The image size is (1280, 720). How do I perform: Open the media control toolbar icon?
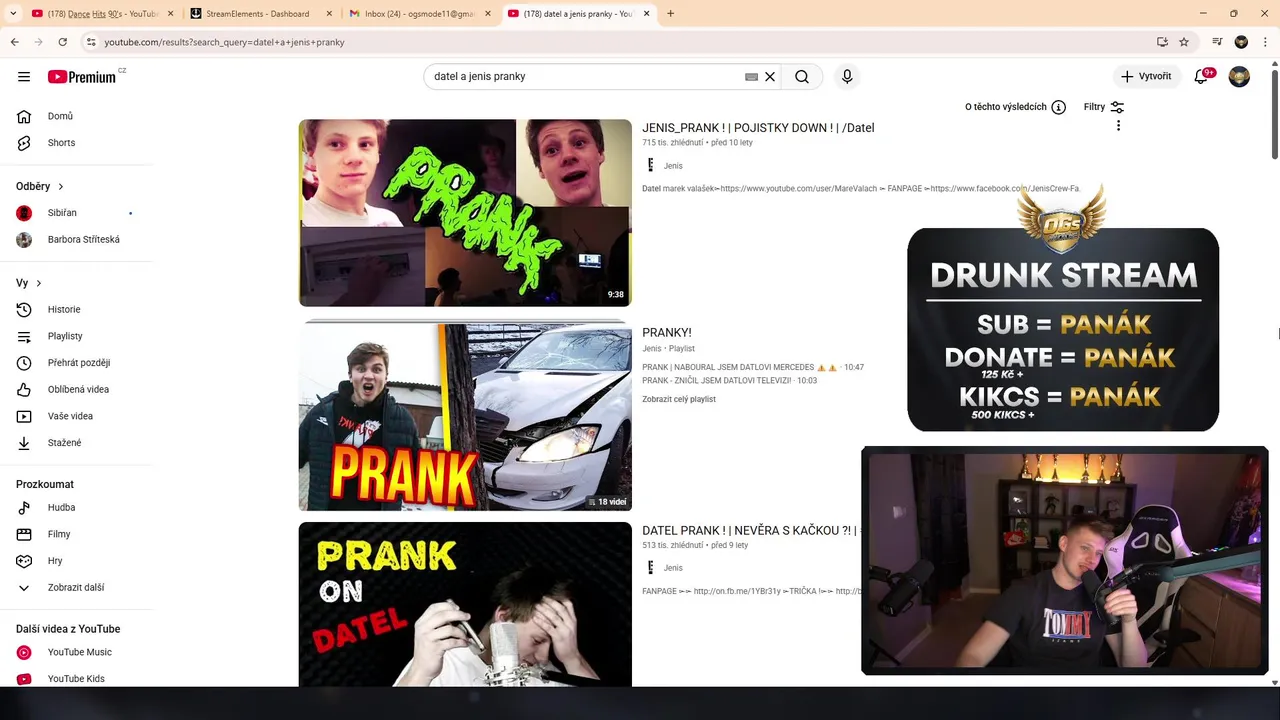1217,42
